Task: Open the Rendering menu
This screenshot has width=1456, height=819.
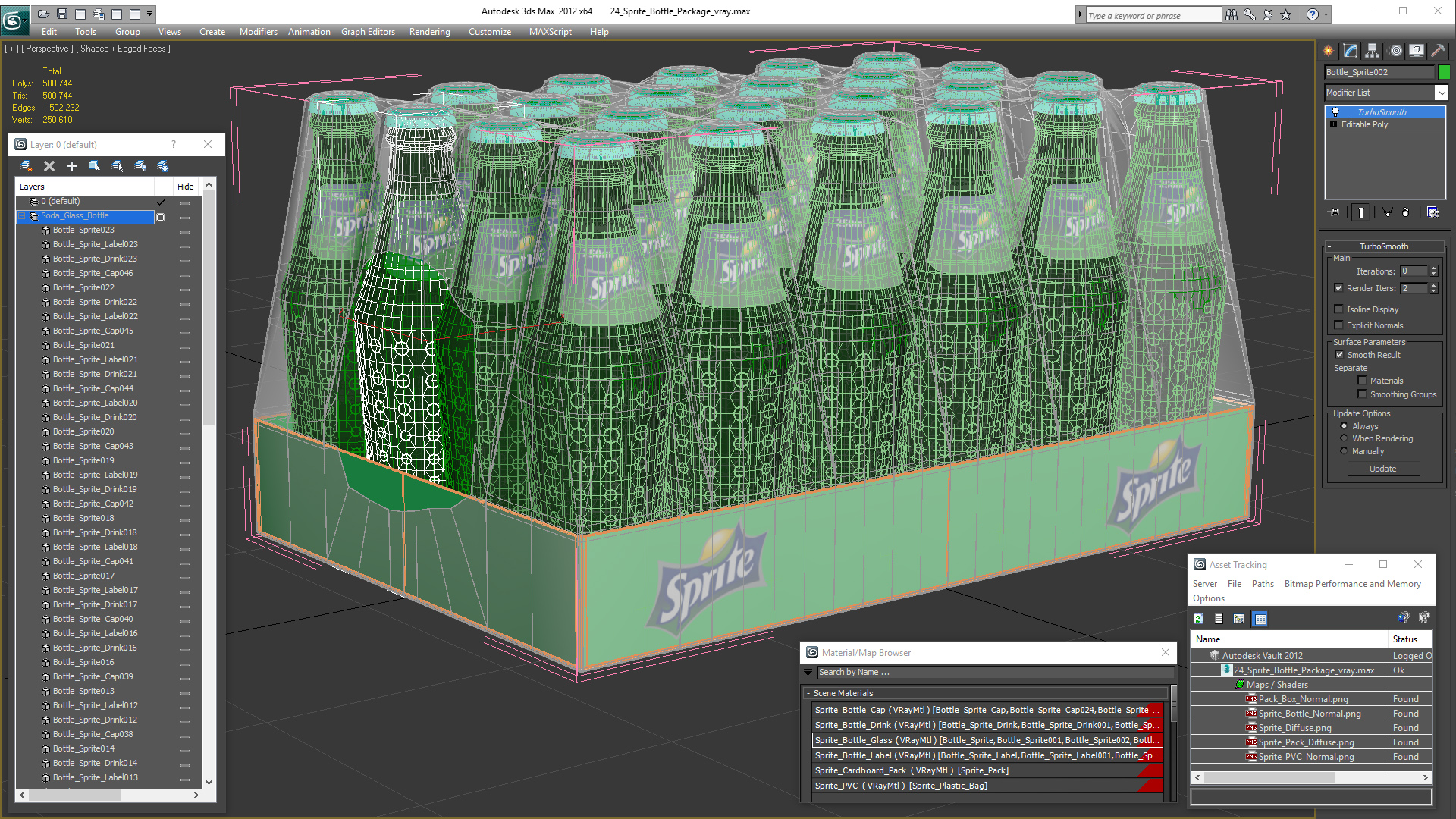Action: point(430,32)
